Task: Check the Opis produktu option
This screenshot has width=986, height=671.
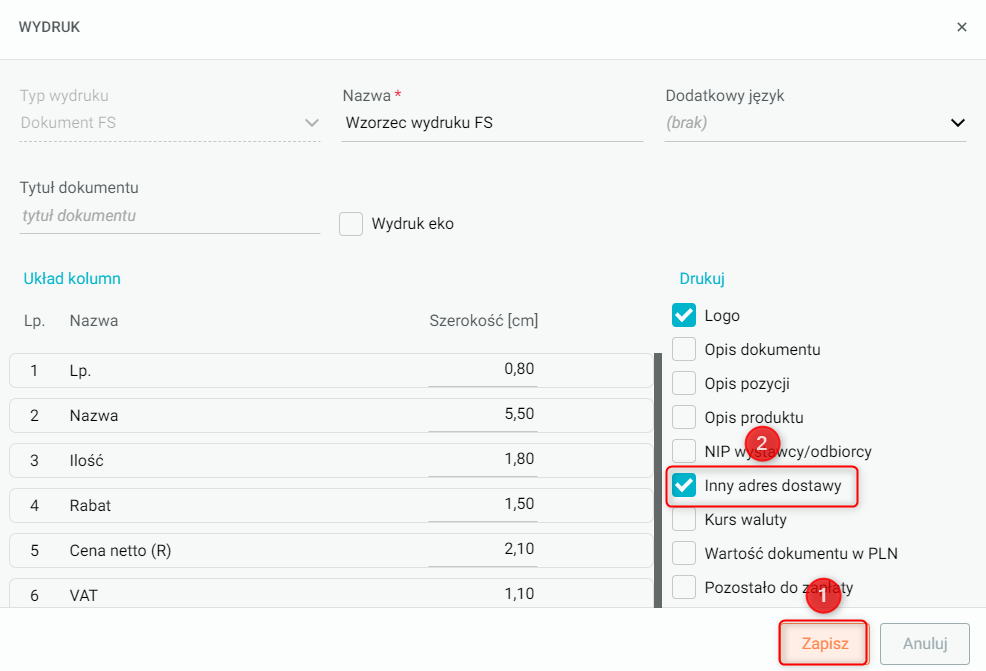Action: (x=684, y=417)
